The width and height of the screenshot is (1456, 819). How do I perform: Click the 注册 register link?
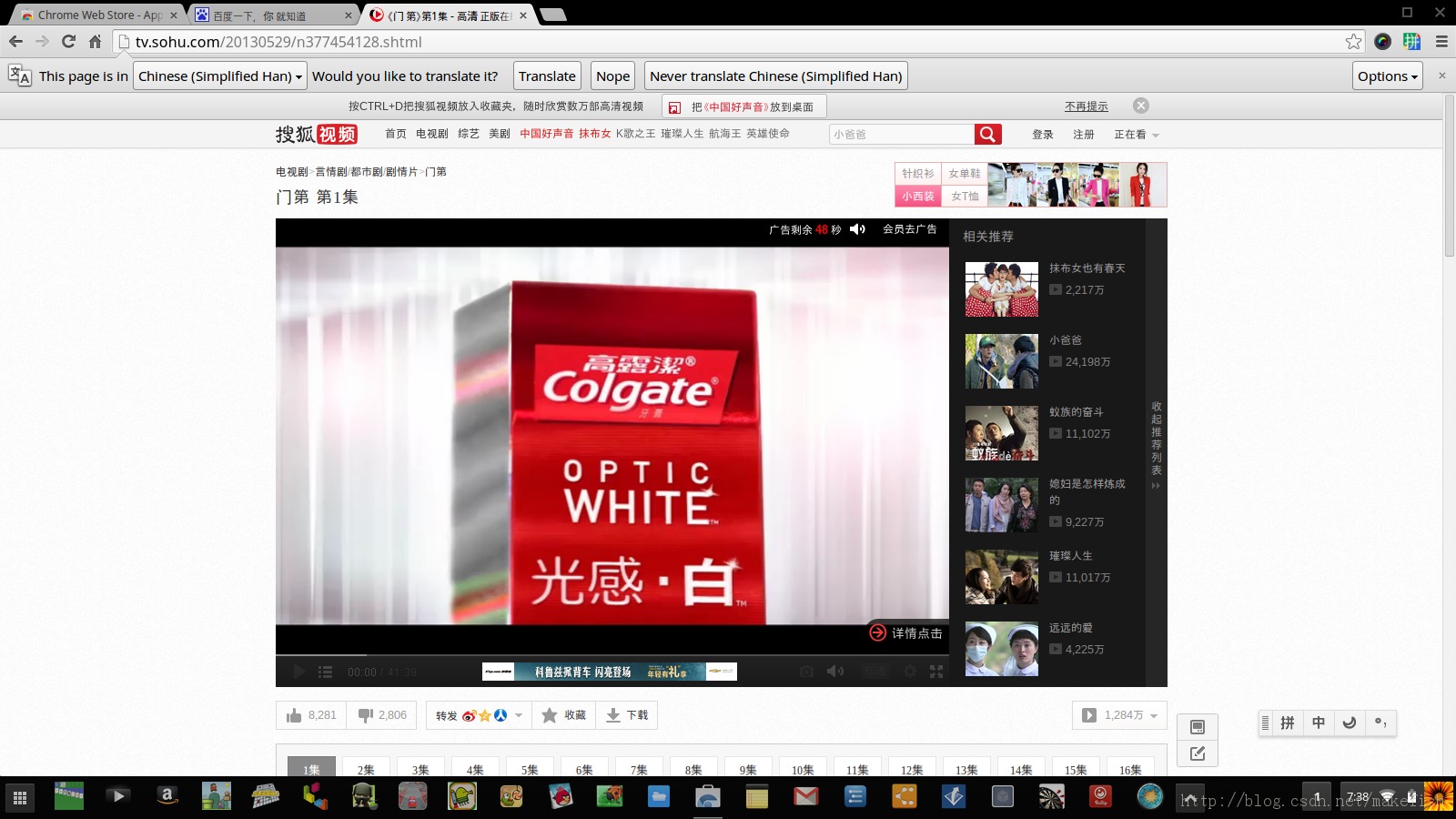click(1084, 135)
